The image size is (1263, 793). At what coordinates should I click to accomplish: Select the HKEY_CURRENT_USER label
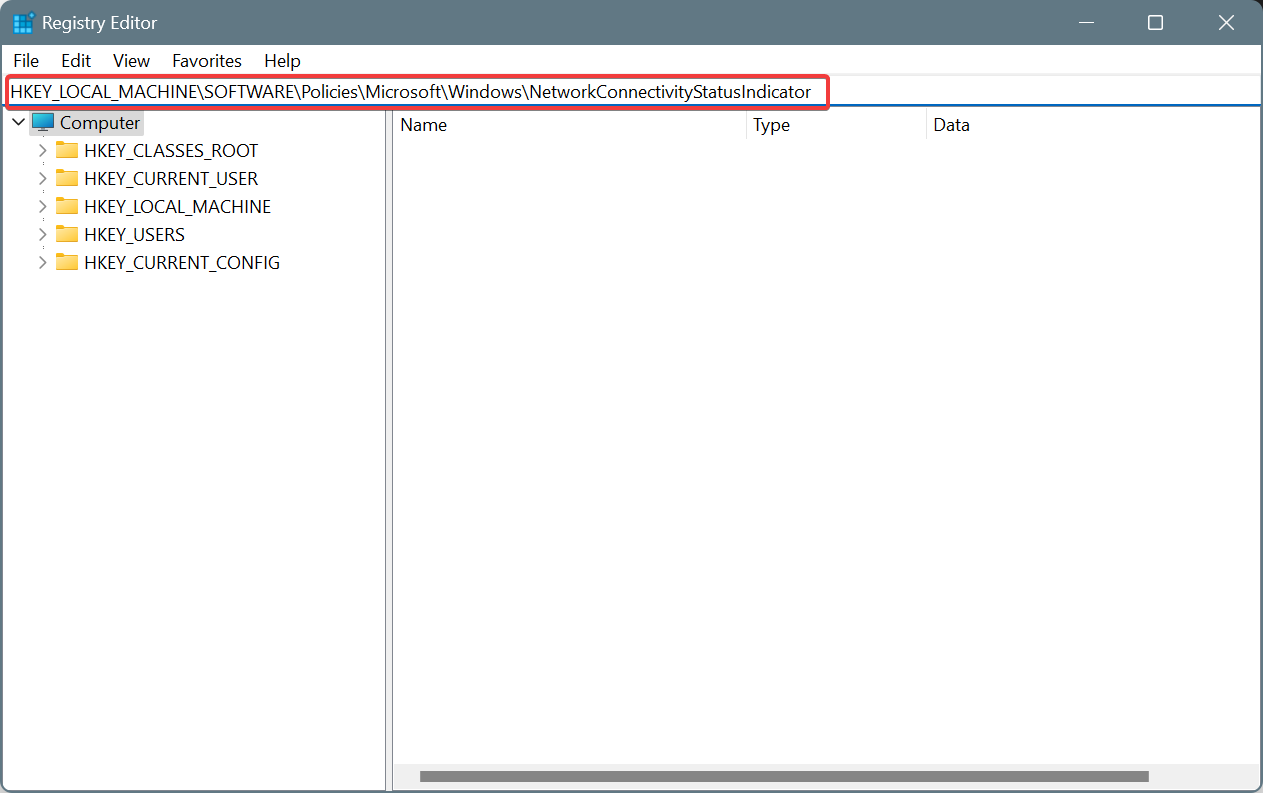[x=171, y=178]
